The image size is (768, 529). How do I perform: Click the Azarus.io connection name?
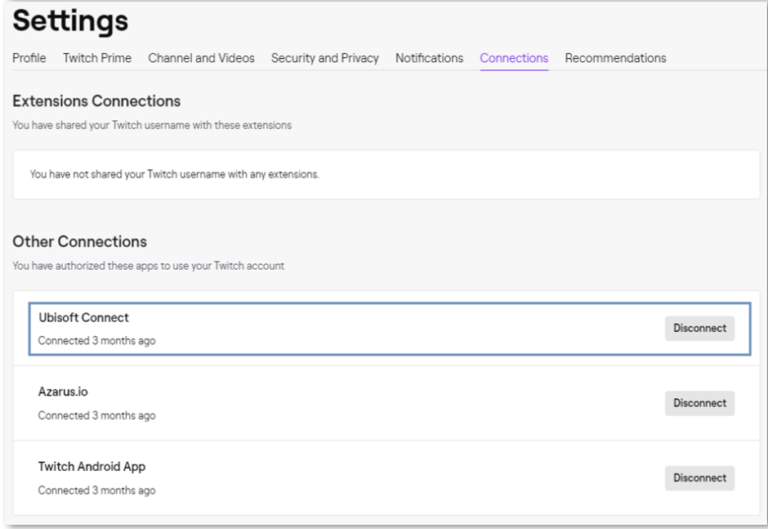(x=65, y=392)
